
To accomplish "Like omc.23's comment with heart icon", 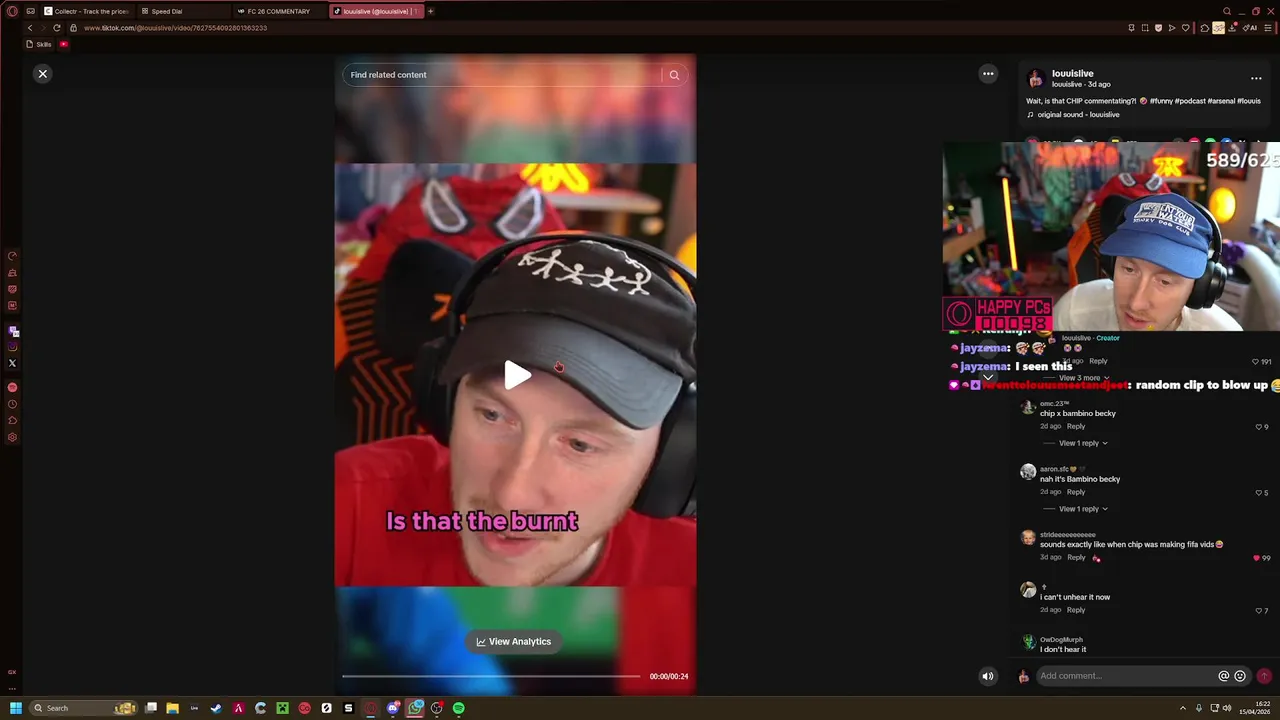I will point(1259,427).
